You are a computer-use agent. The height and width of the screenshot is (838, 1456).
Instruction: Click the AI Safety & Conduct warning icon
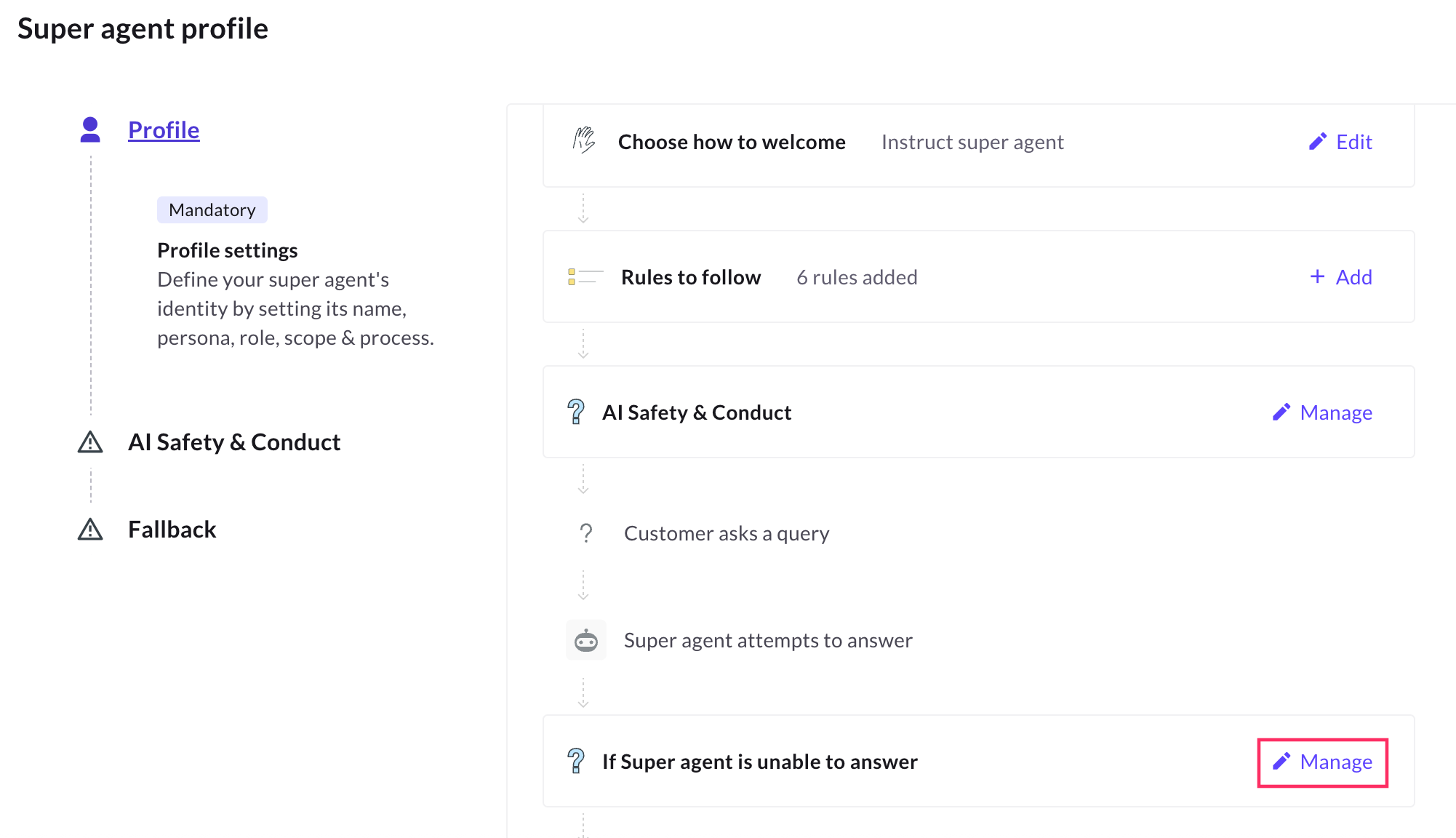point(90,442)
